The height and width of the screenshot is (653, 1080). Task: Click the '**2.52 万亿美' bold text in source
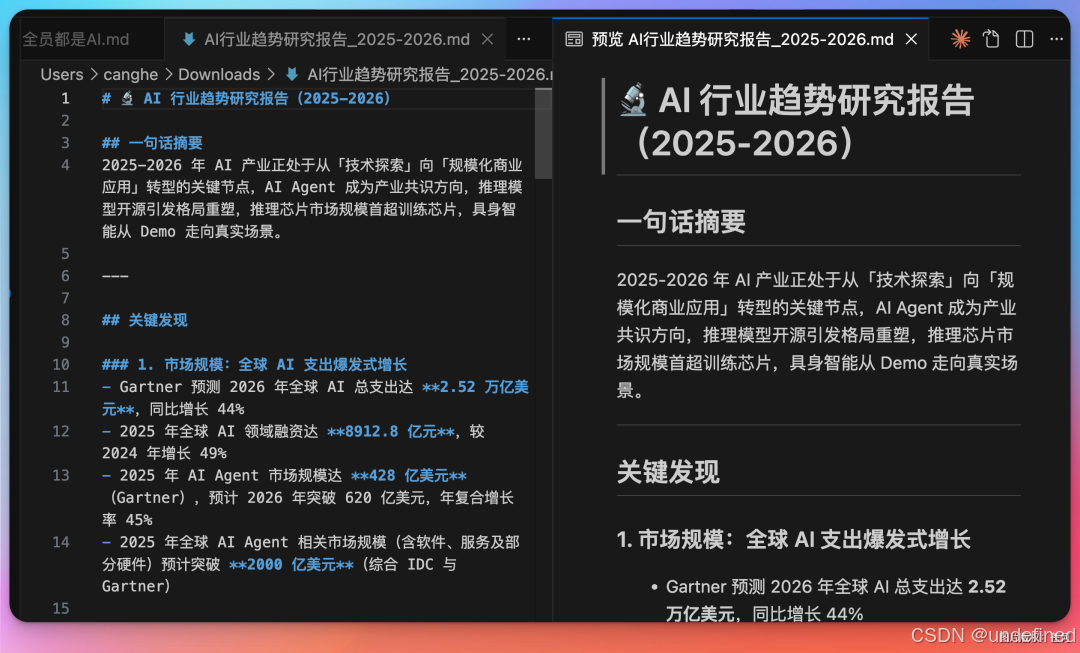point(475,386)
